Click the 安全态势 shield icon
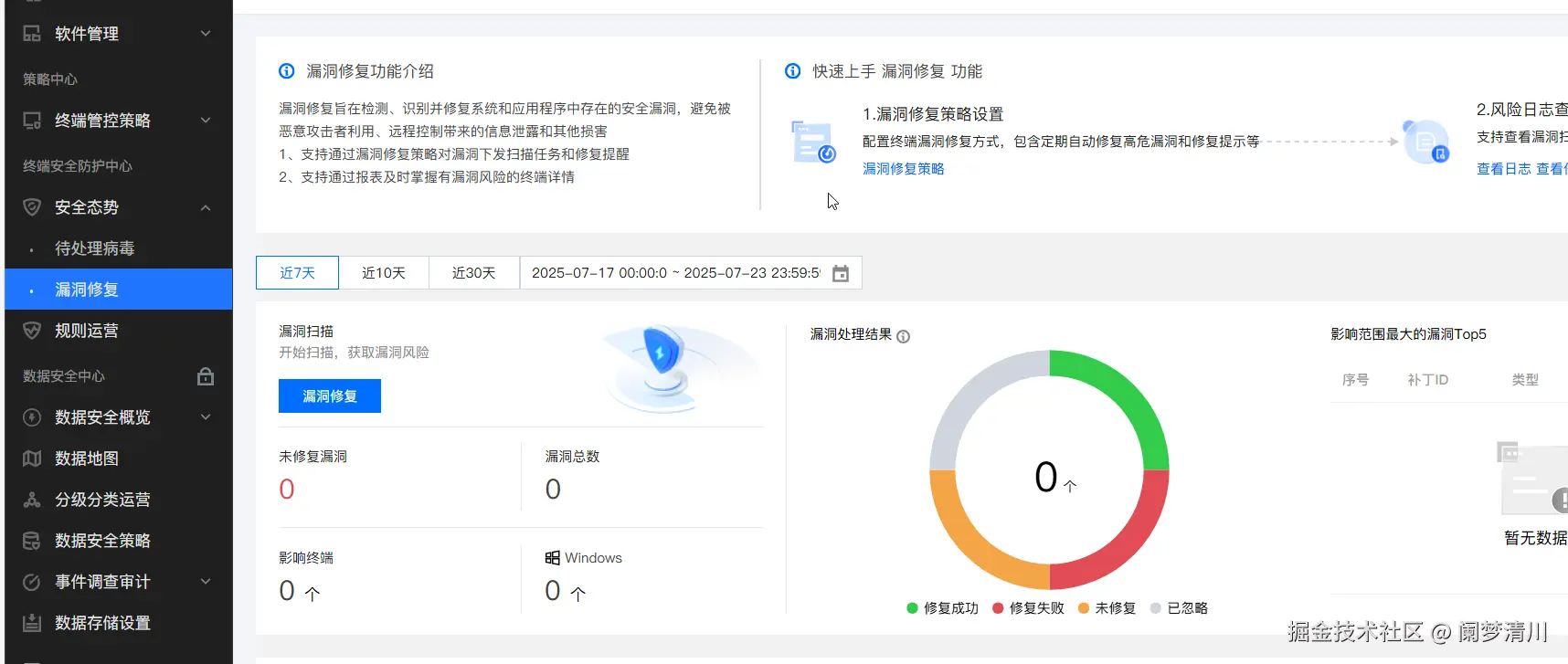This screenshot has width=1568, height=664. pos(32,207)
